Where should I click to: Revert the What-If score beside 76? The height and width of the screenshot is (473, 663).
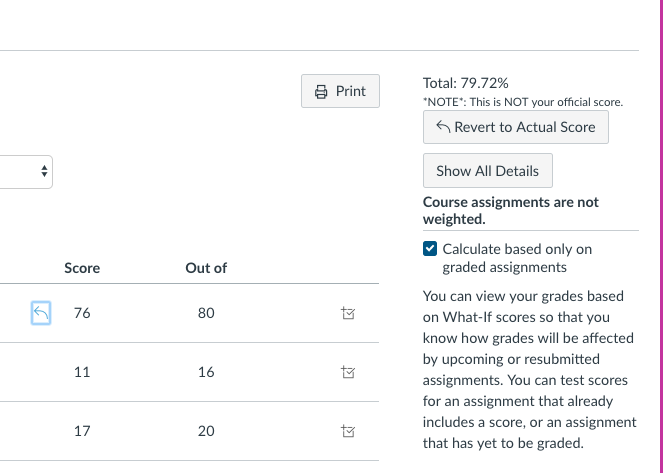click(x=41, y=313)
